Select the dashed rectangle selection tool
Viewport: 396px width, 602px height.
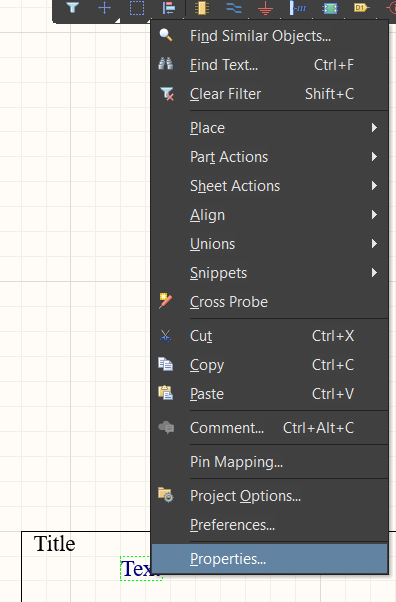137,8
